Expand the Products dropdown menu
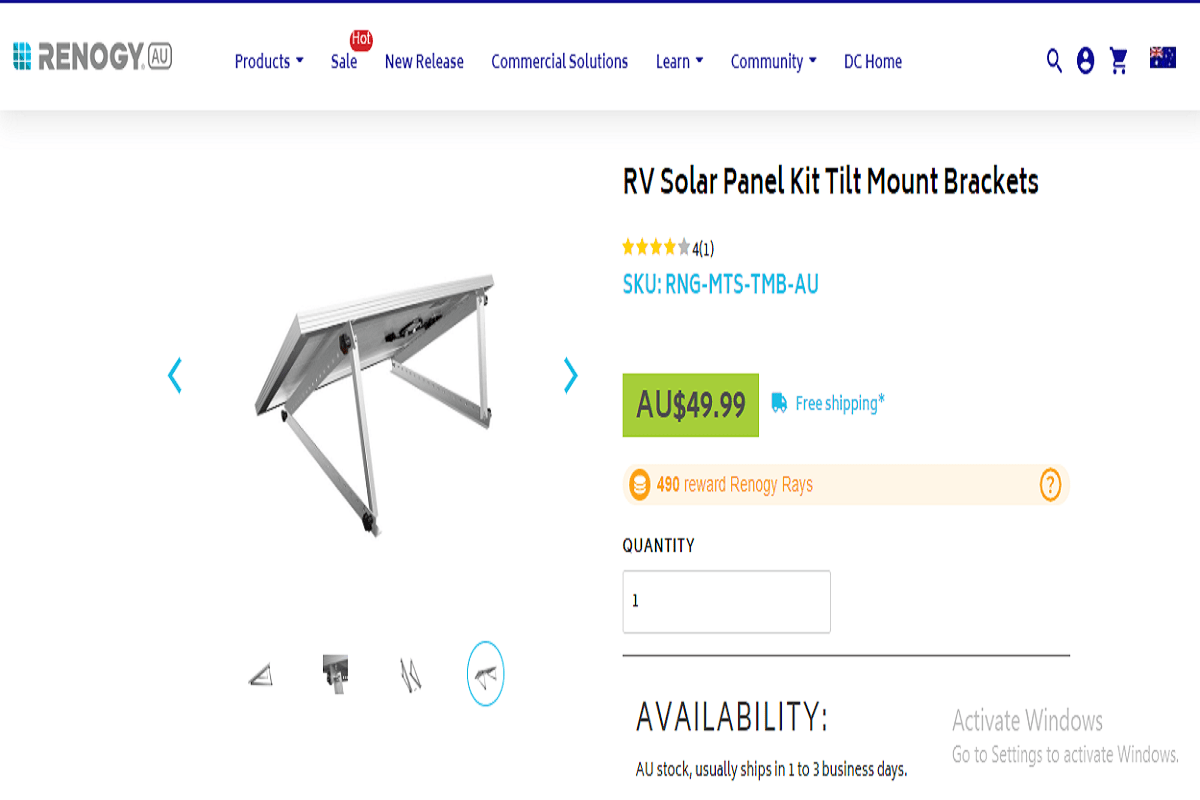This screenshot has height=800, width=1200. coord(269,61)
